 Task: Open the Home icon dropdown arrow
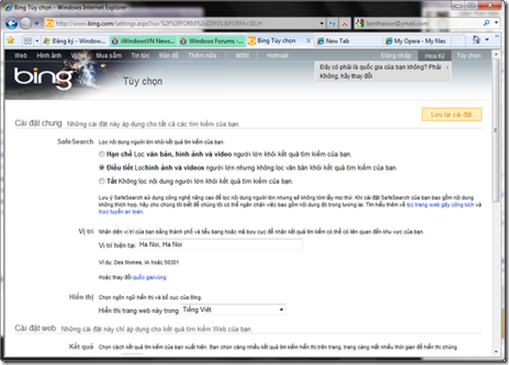click(x=487, y=40)
